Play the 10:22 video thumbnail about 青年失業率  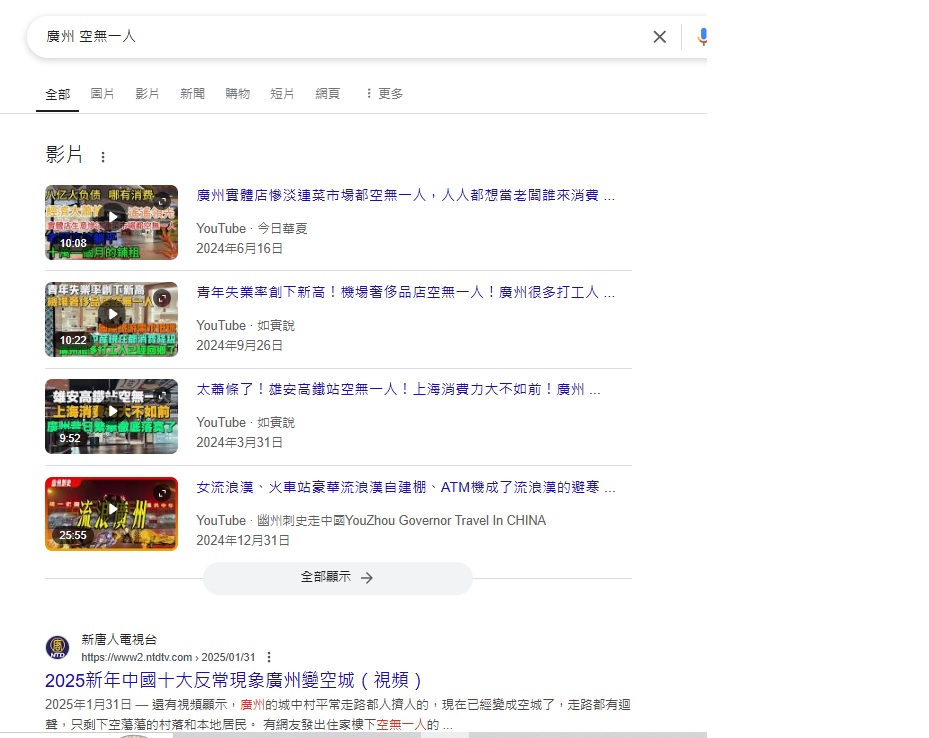click(x=111, y=319)
